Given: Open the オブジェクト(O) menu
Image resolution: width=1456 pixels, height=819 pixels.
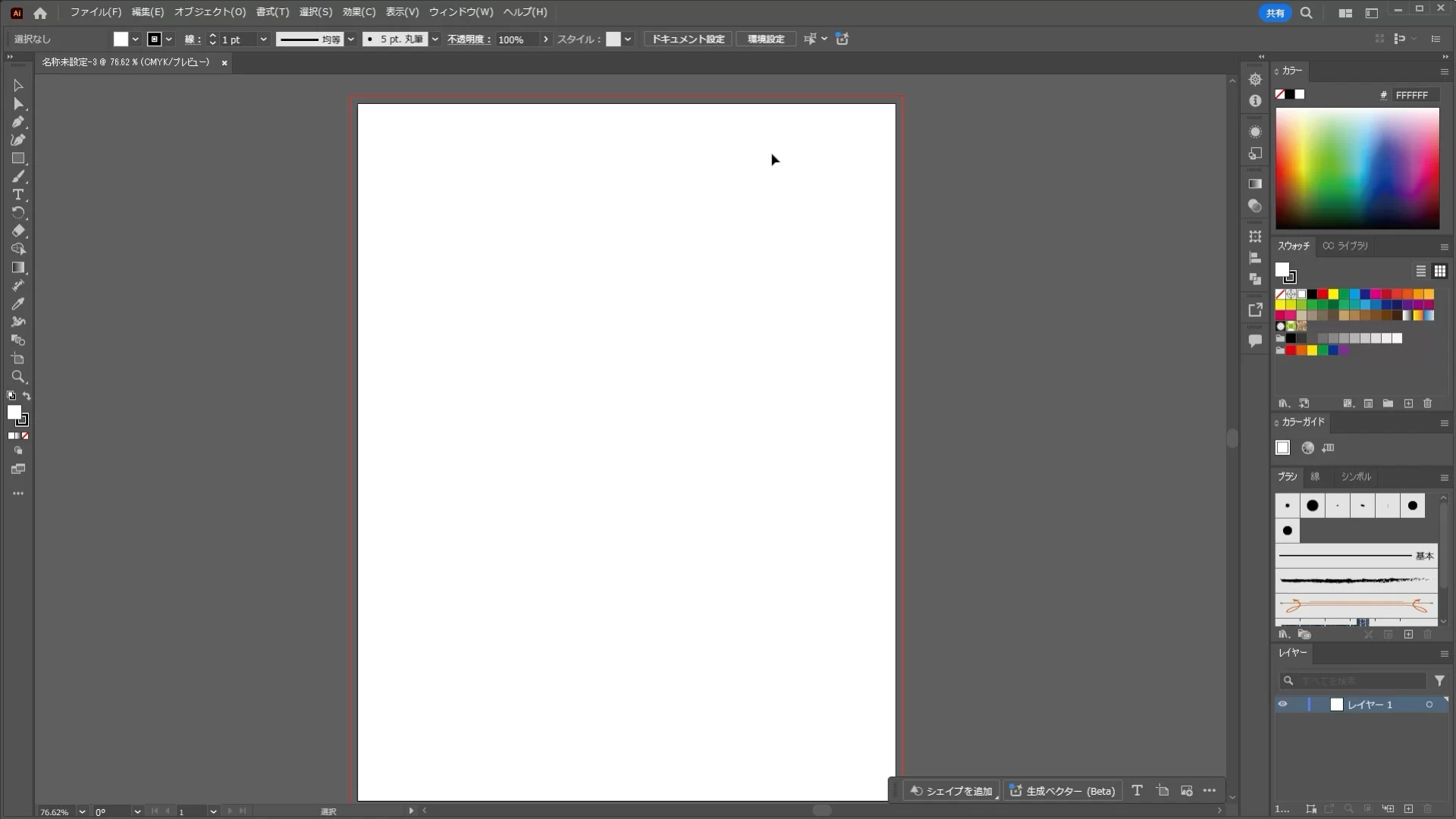Looking at the screenshot, I should [210, 12].
